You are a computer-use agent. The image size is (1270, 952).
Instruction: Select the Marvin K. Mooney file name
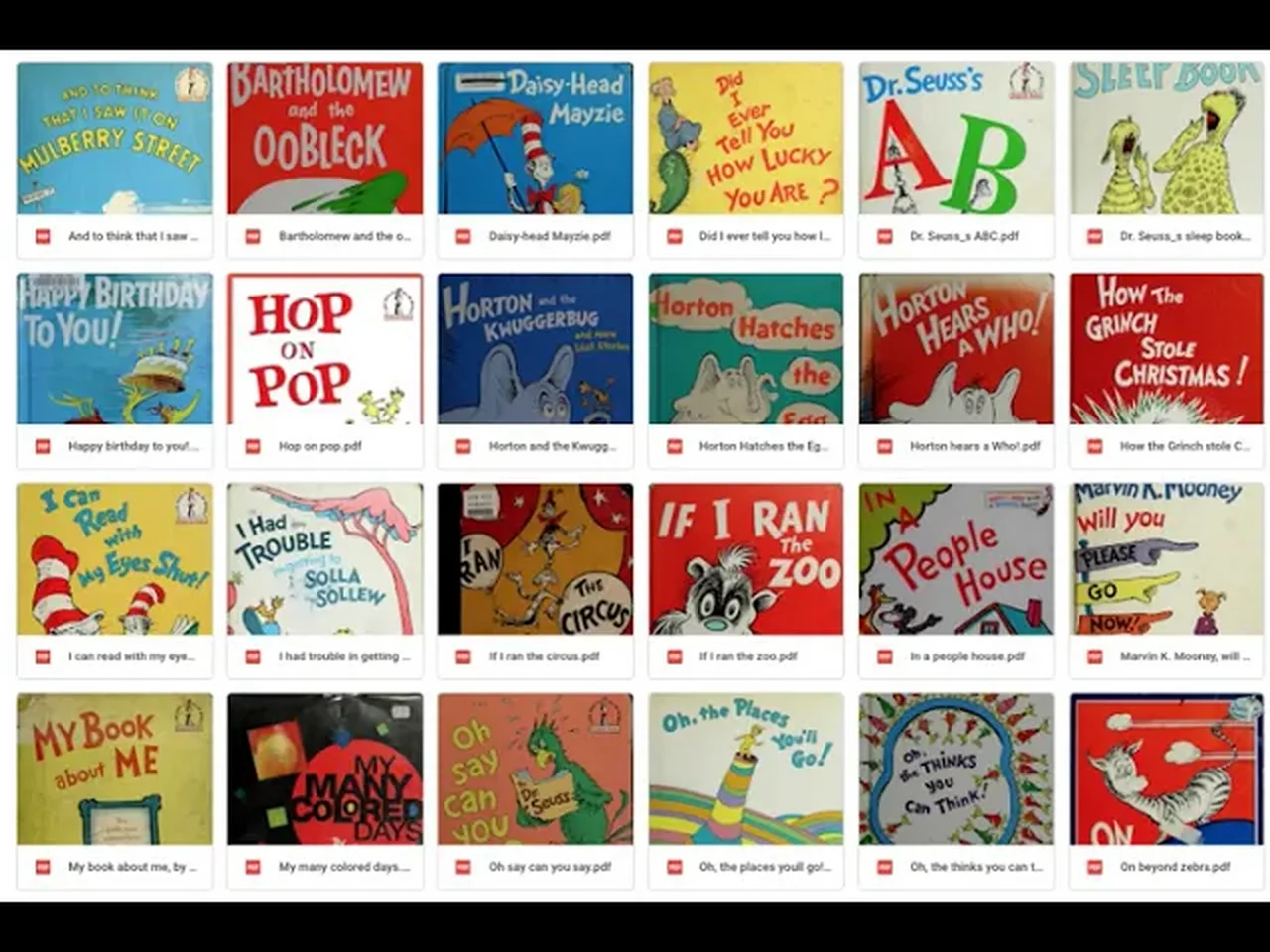pos(1186,656)
